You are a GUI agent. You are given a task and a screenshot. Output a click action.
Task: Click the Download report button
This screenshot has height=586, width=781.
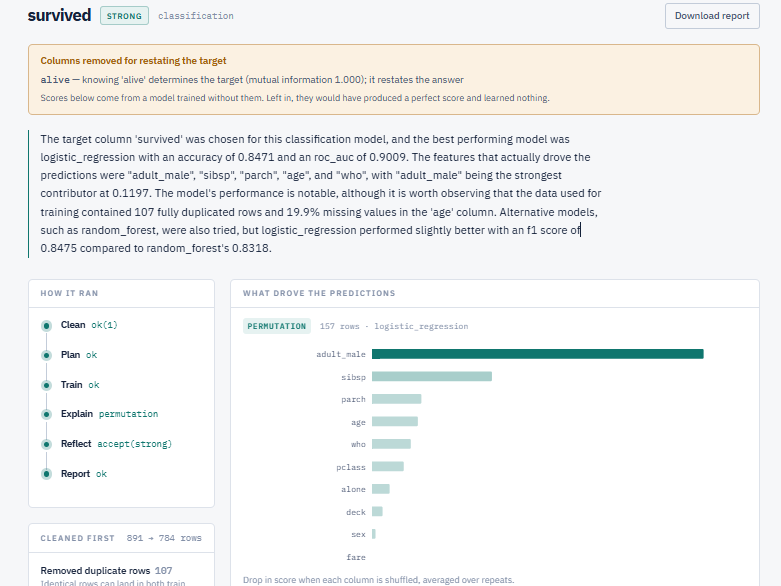pos(712,16)
